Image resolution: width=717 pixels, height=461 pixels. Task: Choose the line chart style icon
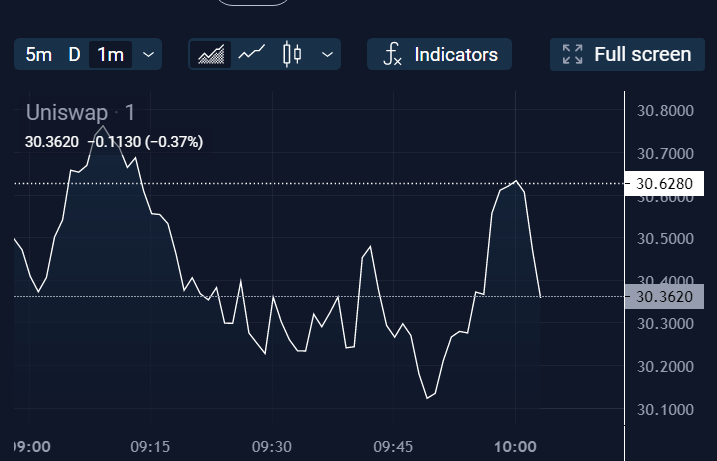point(251,54)
